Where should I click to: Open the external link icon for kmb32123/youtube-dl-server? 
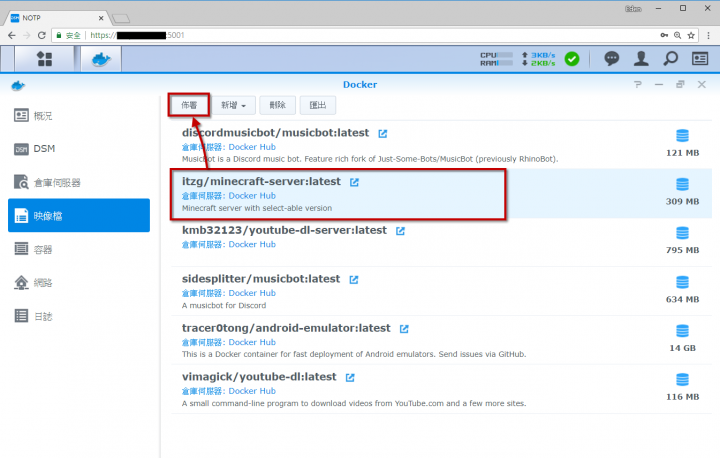[400, 231]
